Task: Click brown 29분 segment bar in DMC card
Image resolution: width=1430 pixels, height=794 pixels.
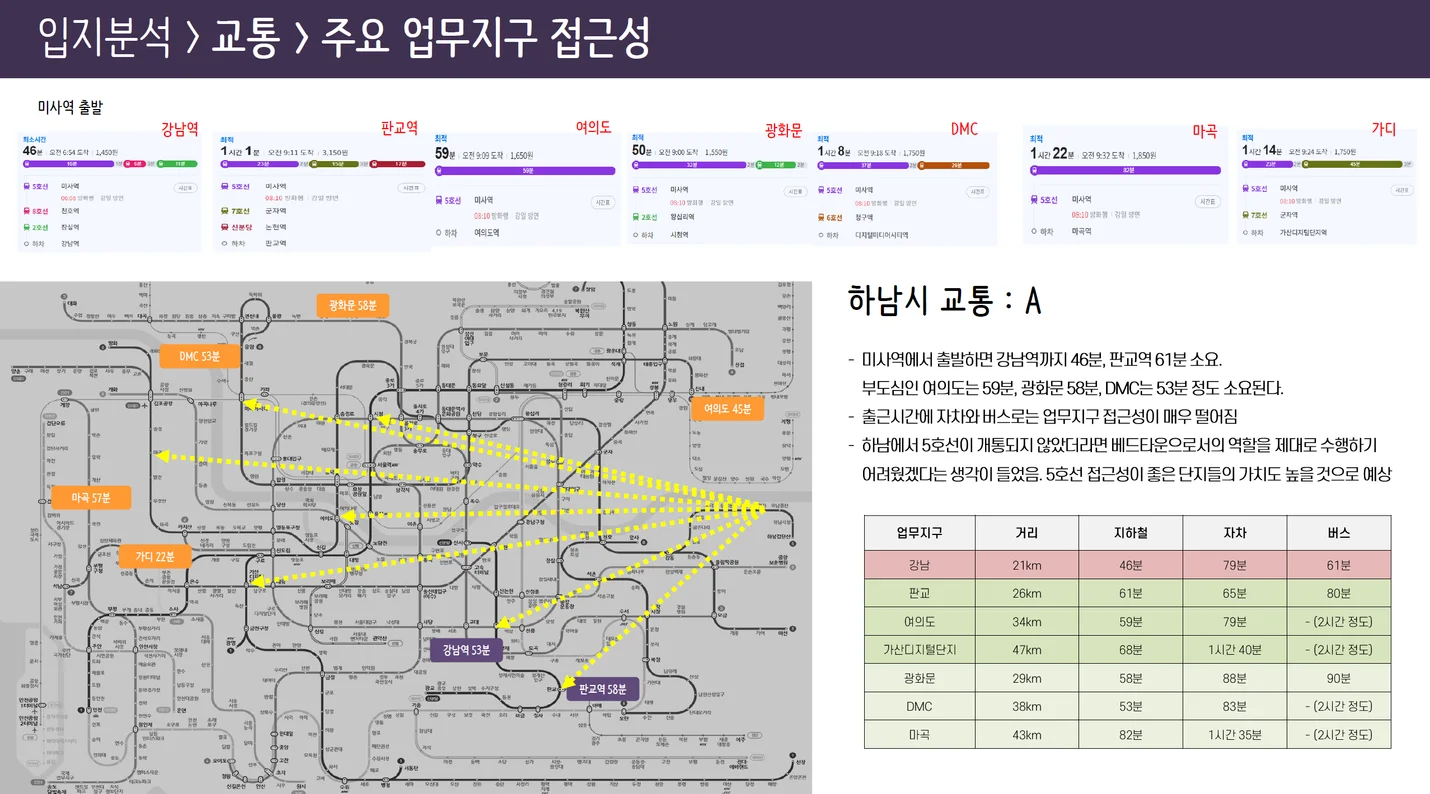Action: coord(954,165)
